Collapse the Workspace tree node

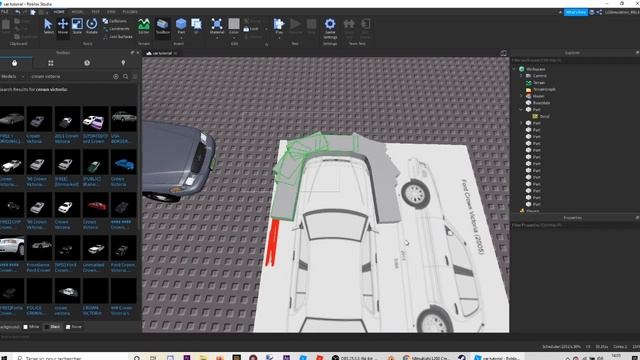(x=514, y=69)
